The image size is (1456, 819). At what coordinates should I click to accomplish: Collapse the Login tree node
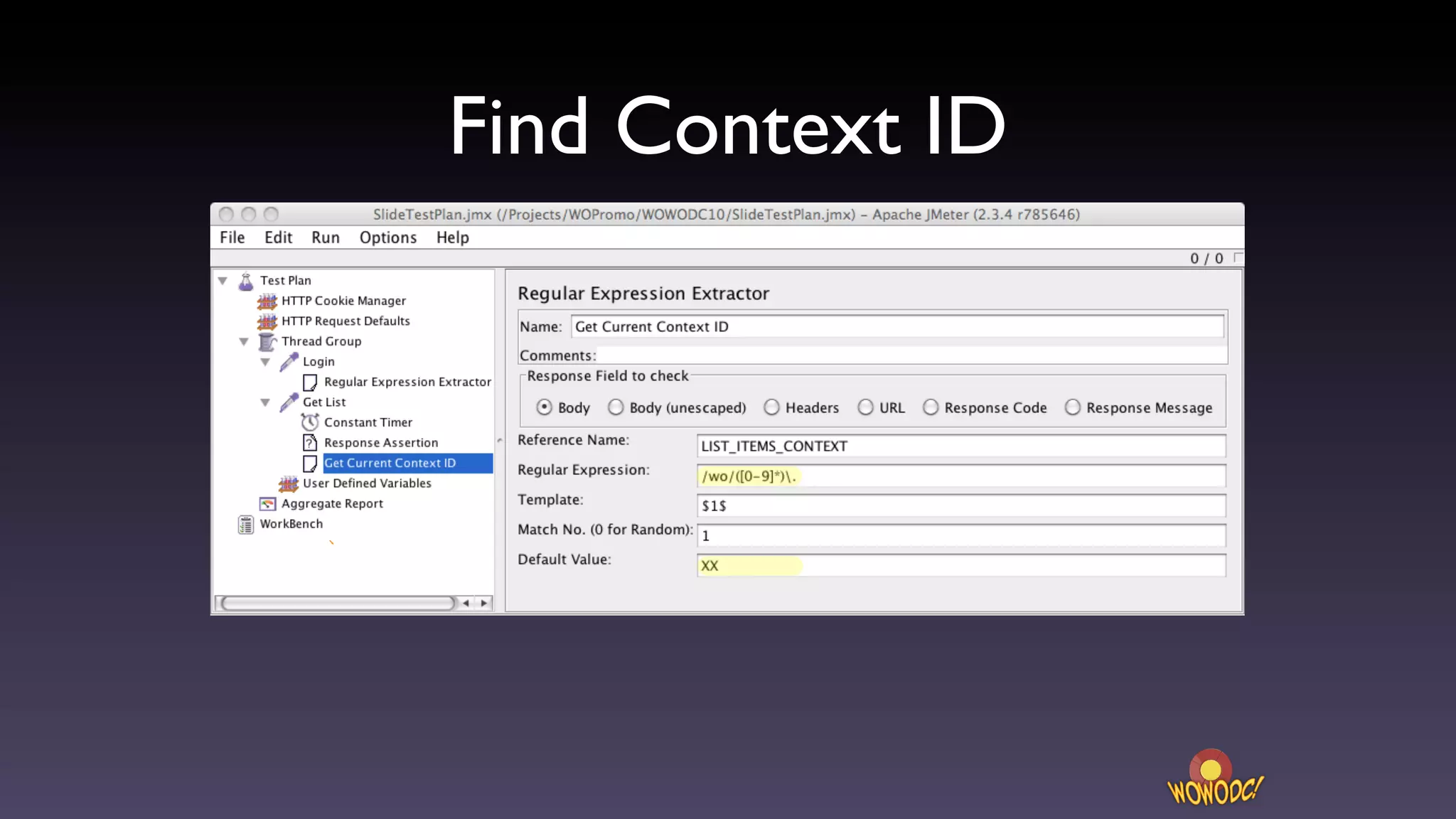point(265,362)
